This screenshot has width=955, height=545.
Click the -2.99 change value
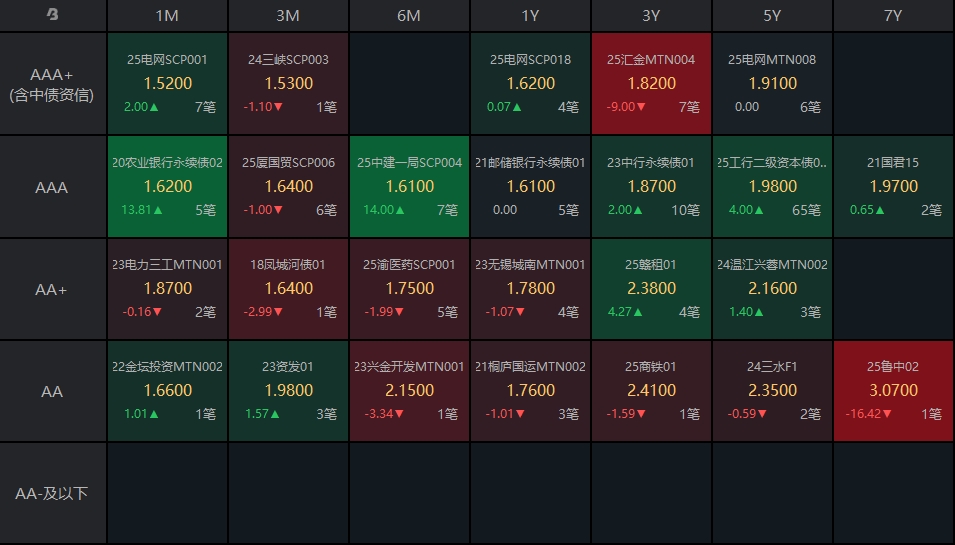(258, 312)
